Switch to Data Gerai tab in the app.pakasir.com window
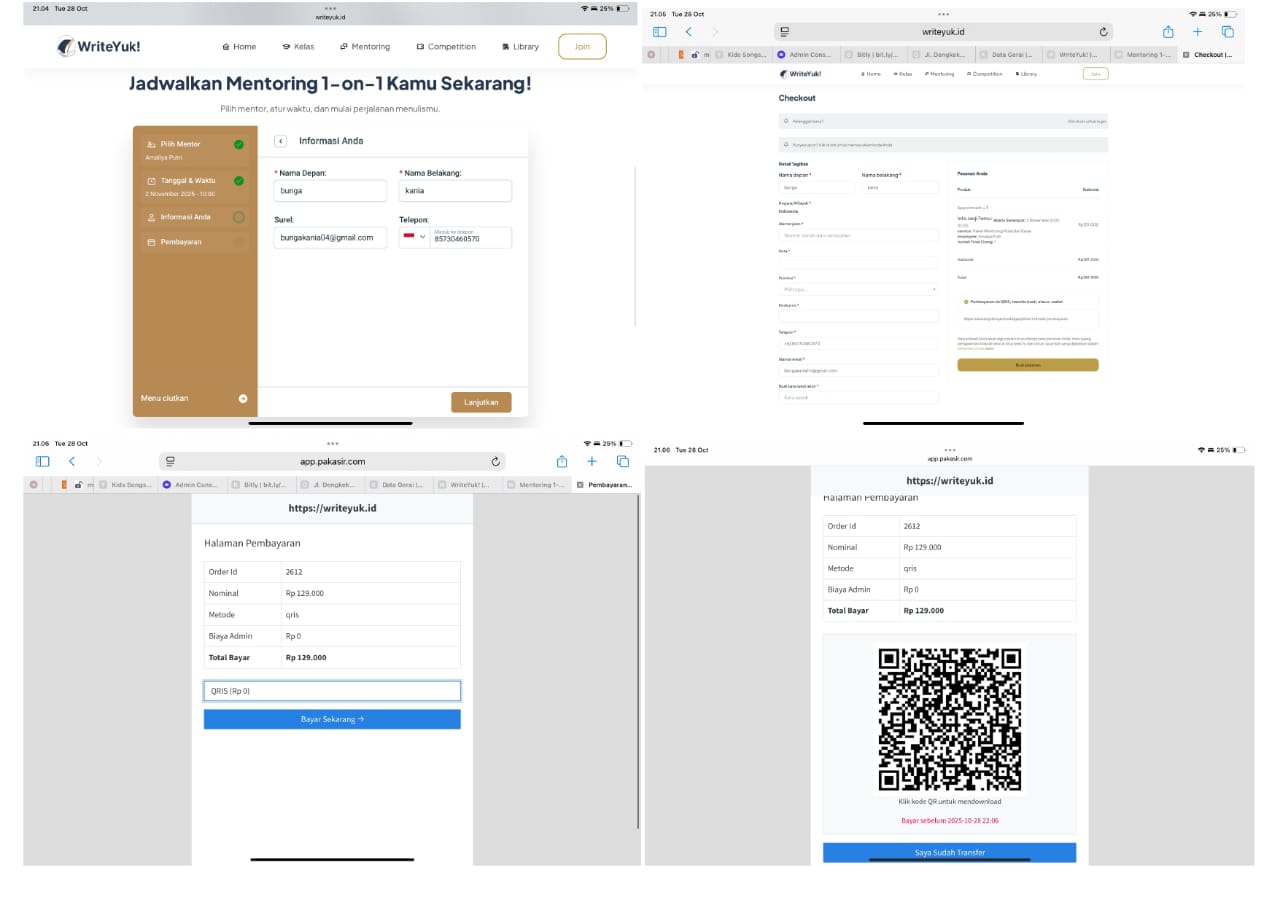Screen dimensions: 1280x905 click(x=398, y=485)
